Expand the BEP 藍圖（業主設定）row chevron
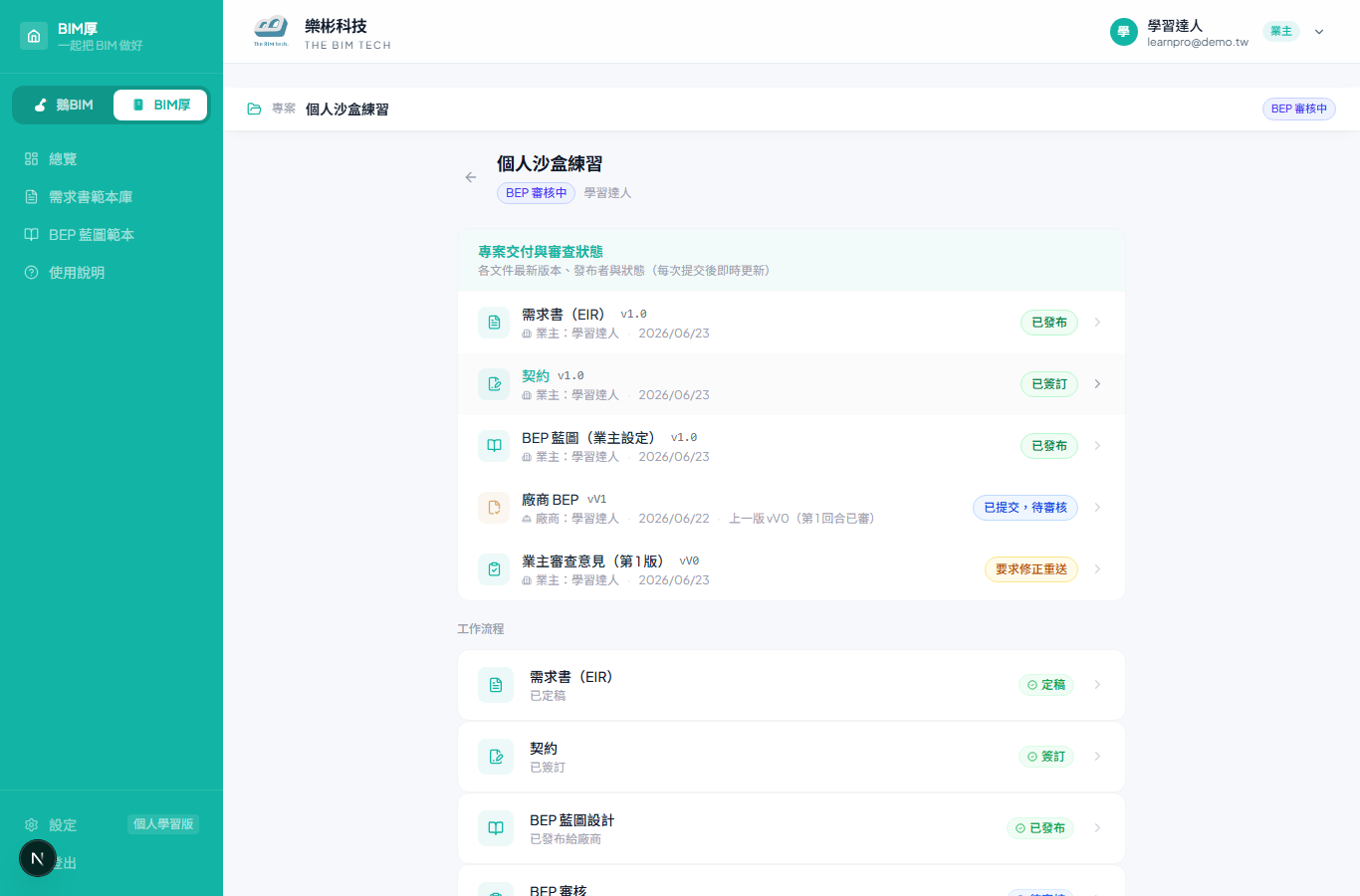The height and width of the screenshot is (896, 1360). [1097, 446]
